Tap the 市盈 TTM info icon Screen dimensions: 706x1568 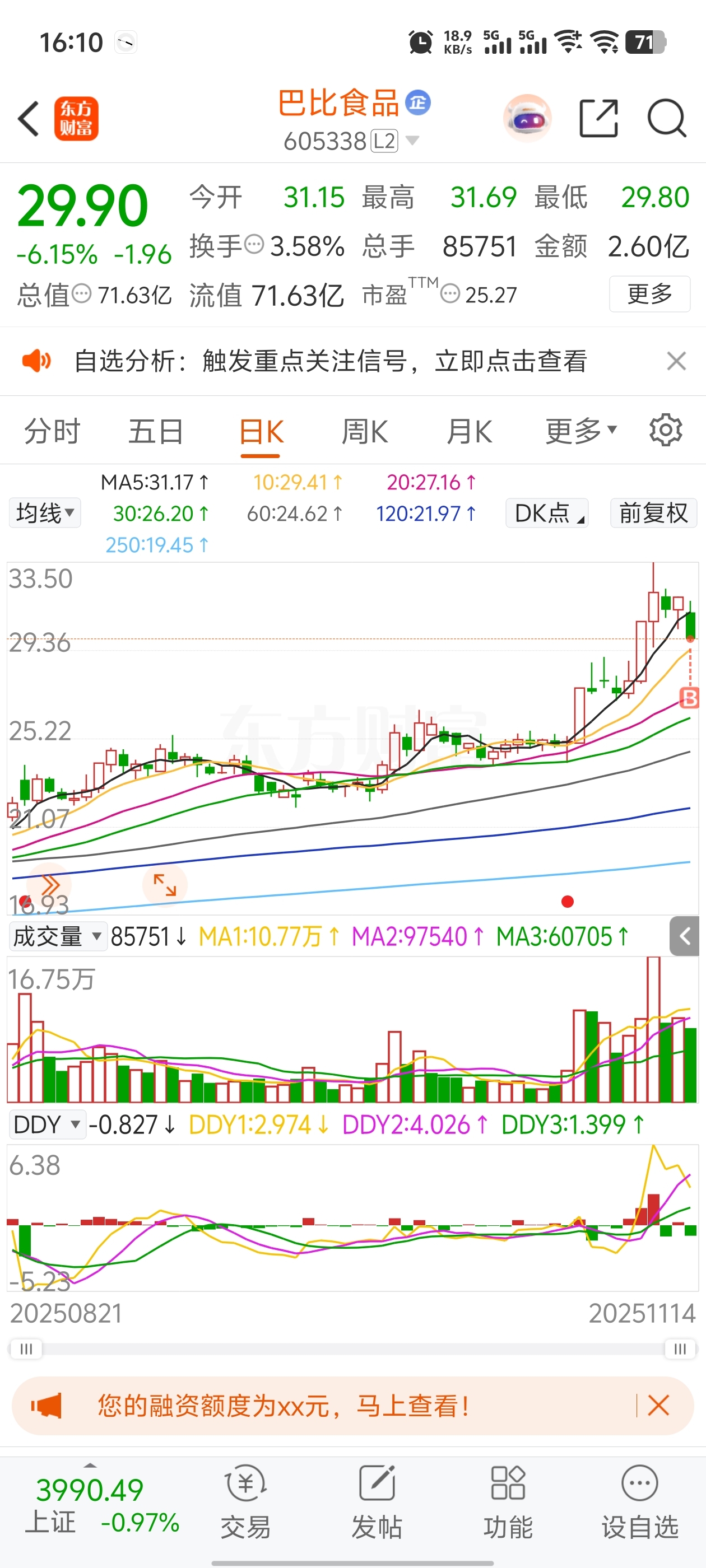(450, 294)
